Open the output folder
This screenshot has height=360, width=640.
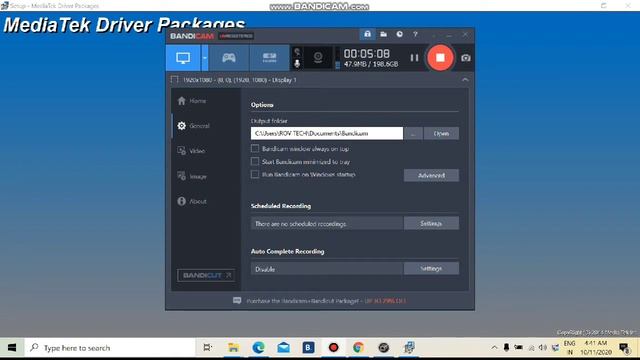441,133
